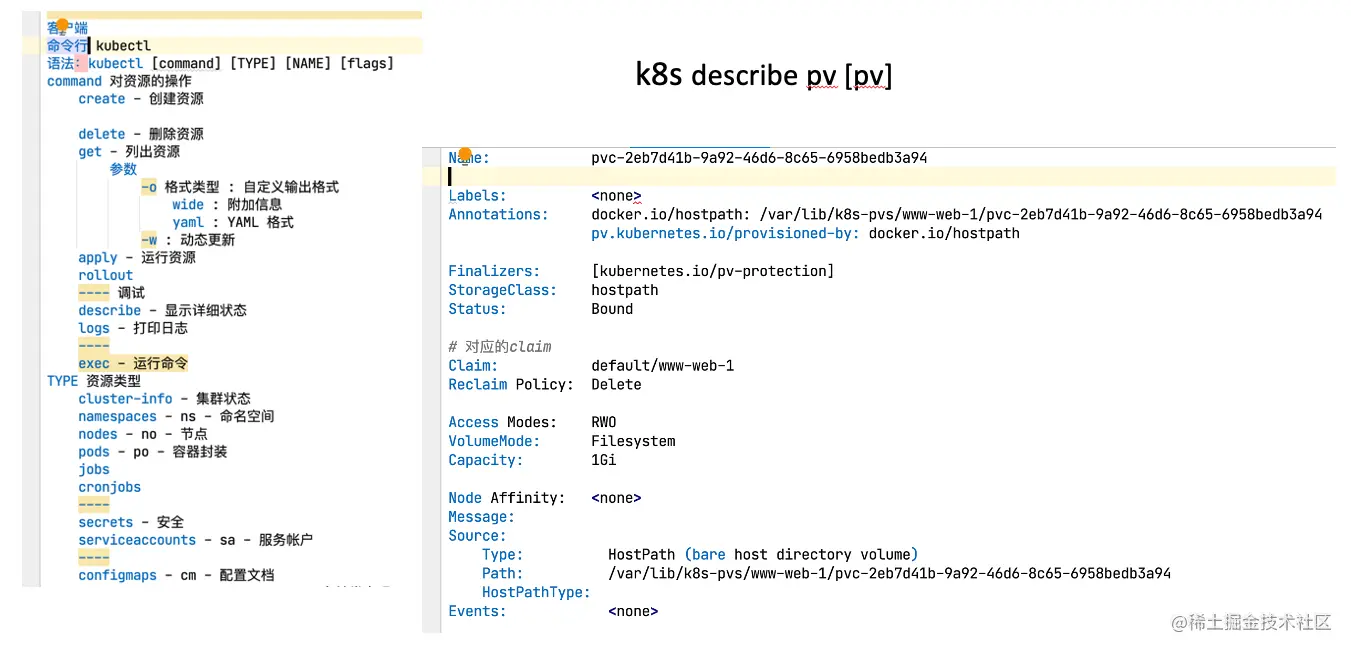The width and height of the screenshot is (1351, 652).
Task: Click the 'cronjobs' resource type line
Action: pyautogui.click(x=110, y=487)
